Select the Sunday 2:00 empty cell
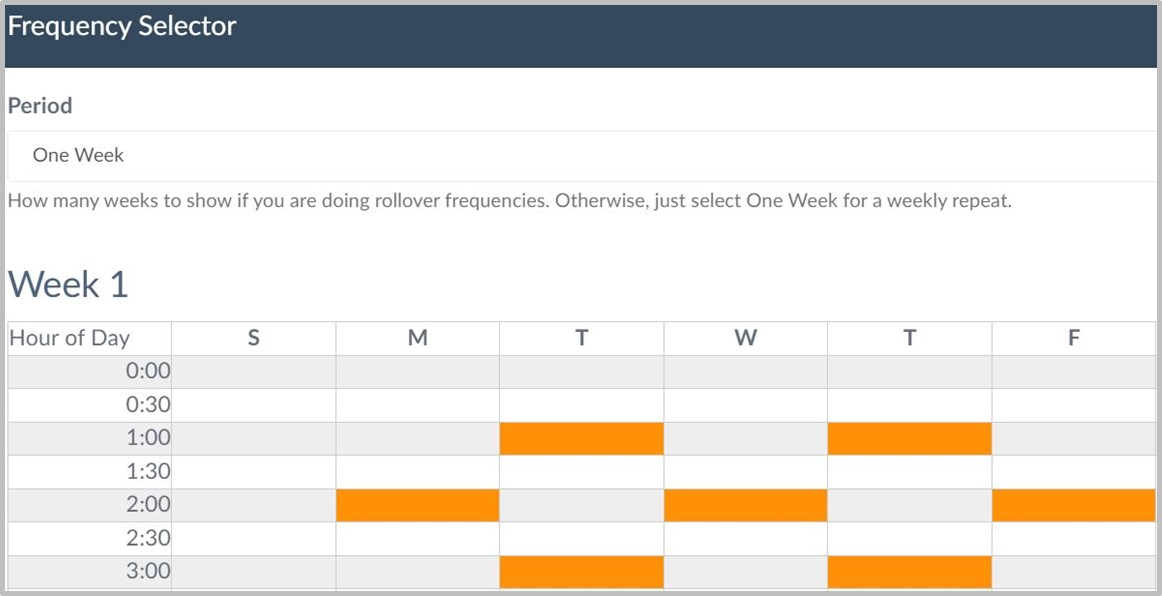The height and width of the screenshot is (596, 1162). (253, 506)
